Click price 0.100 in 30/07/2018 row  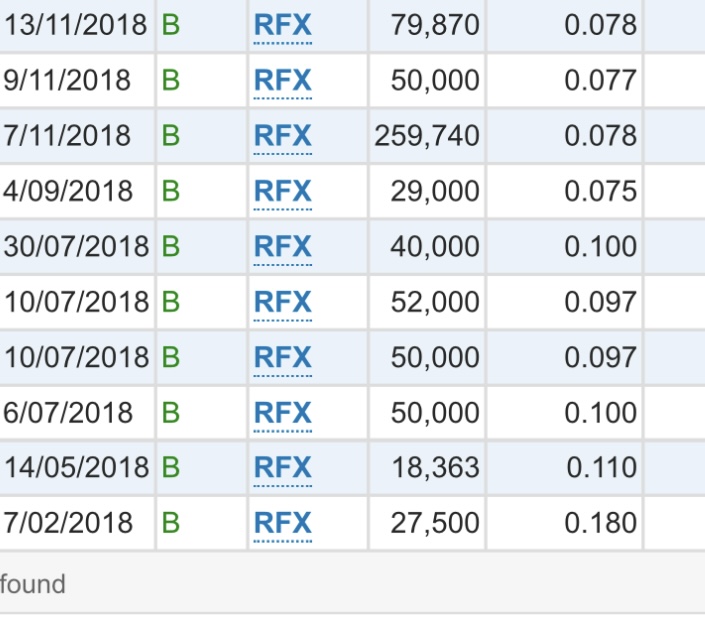(600, 247)
